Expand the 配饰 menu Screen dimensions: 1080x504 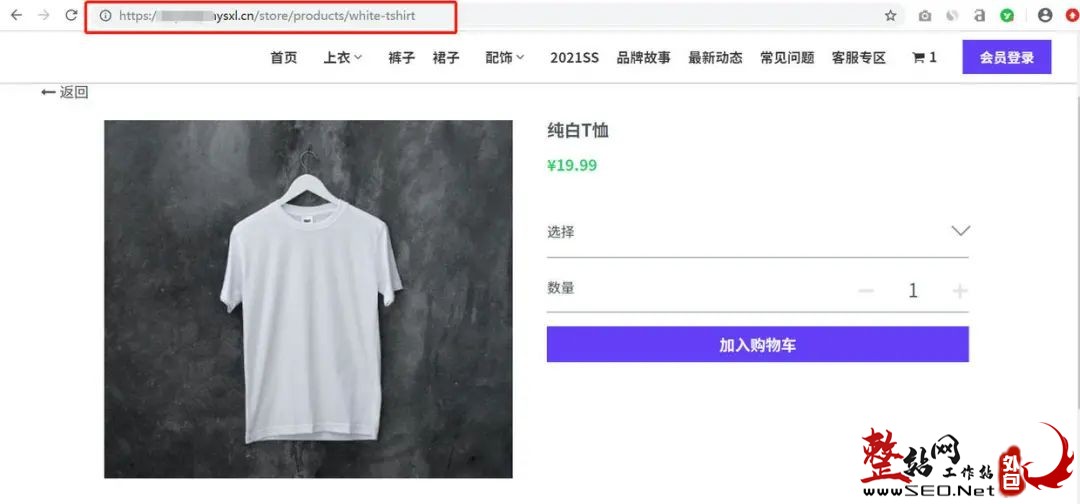(505, 58)
